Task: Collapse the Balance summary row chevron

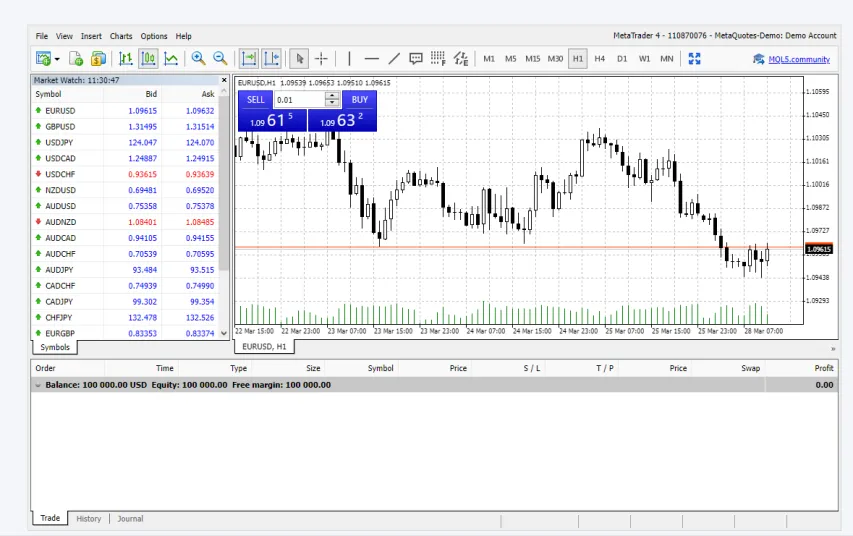Action: point(38,385)
